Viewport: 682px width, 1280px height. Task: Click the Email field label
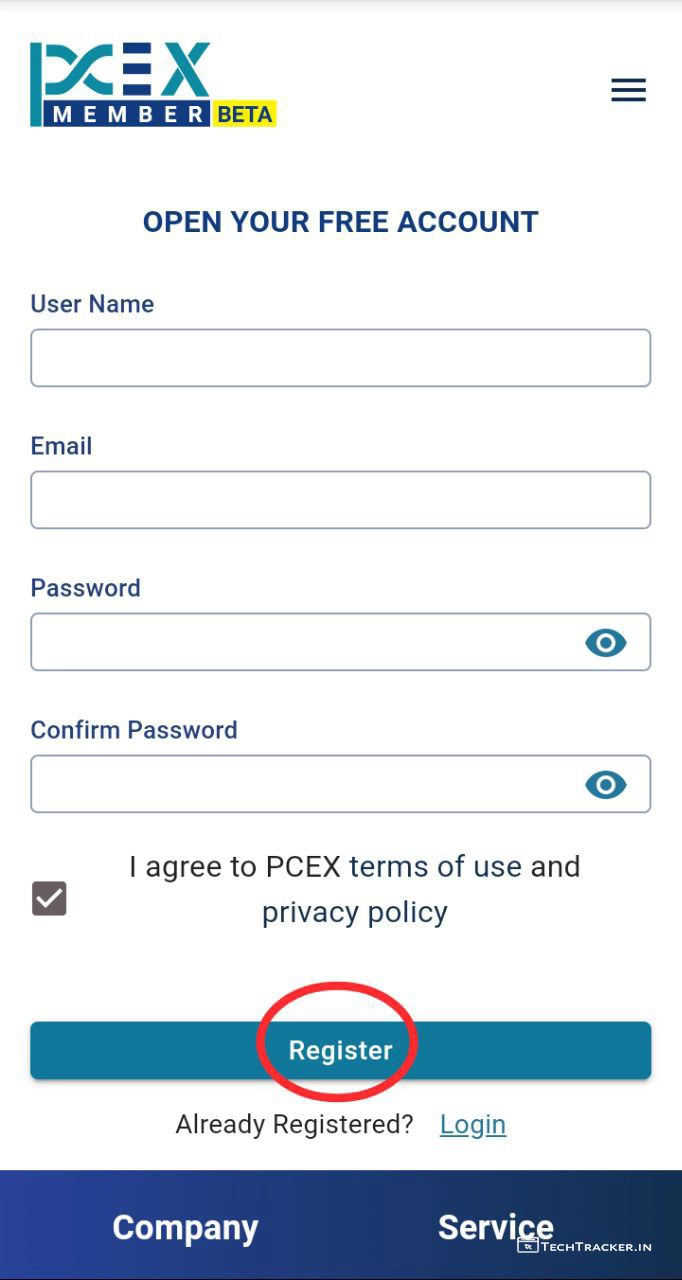pos(61,446)
